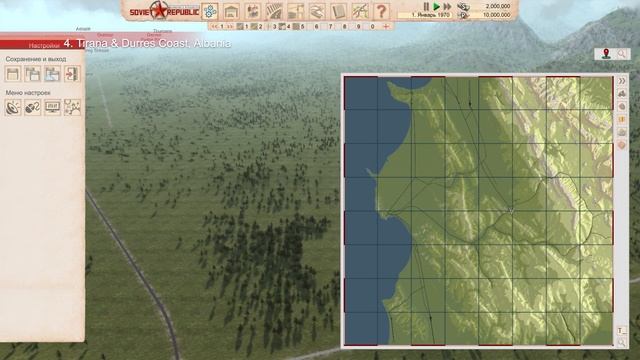The width and height of the screenshot is (640, 360).
Task: Open the book/statistics toolbar icon
Action: [338, 11]
